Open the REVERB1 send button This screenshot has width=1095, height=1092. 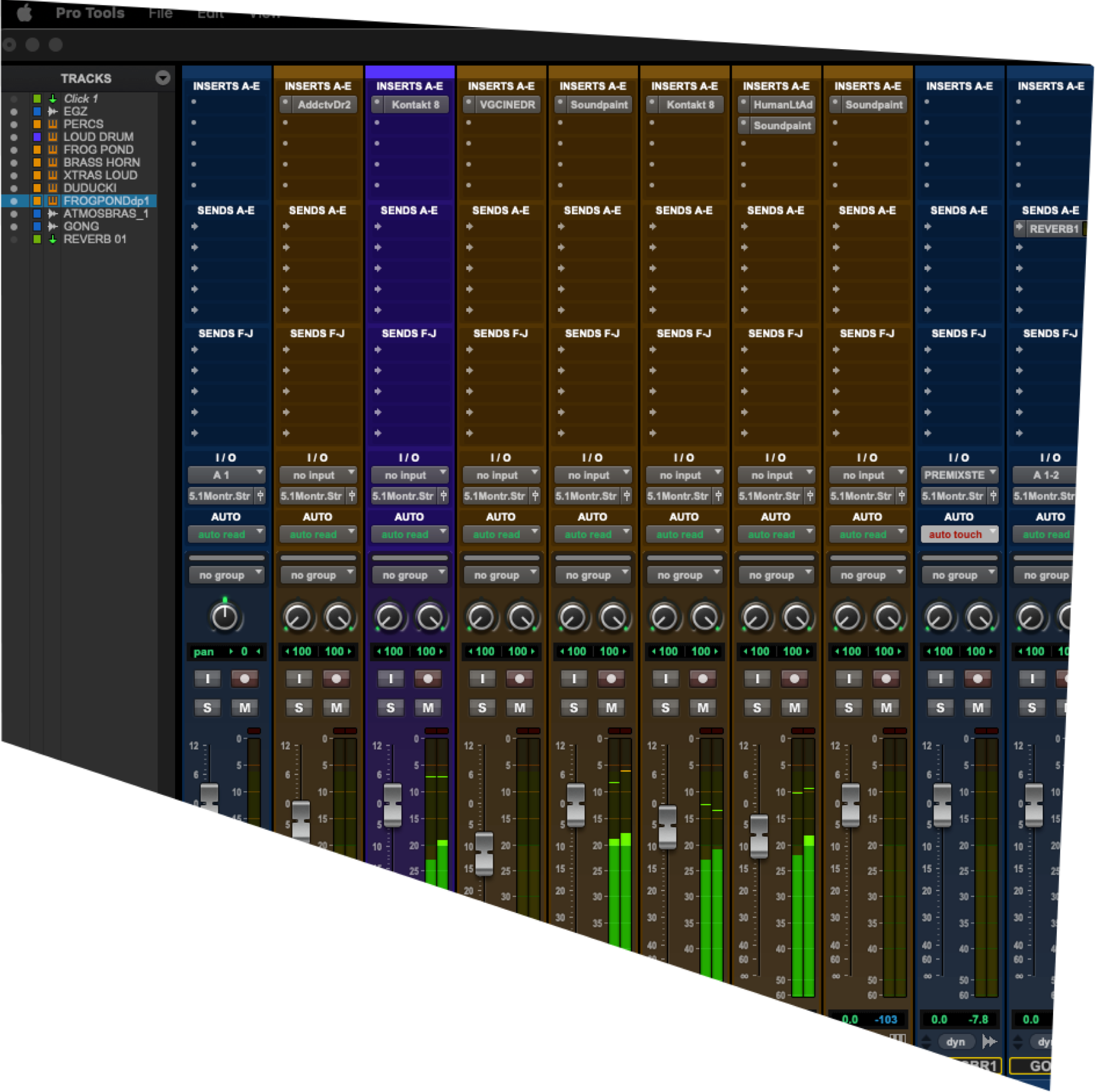tap(1053, 229)
